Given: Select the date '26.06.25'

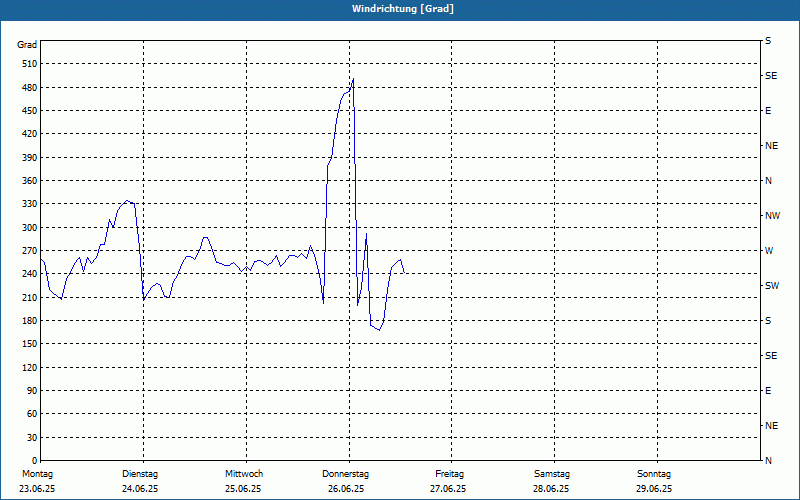Looking at the screenshot, I should [346, 489].
